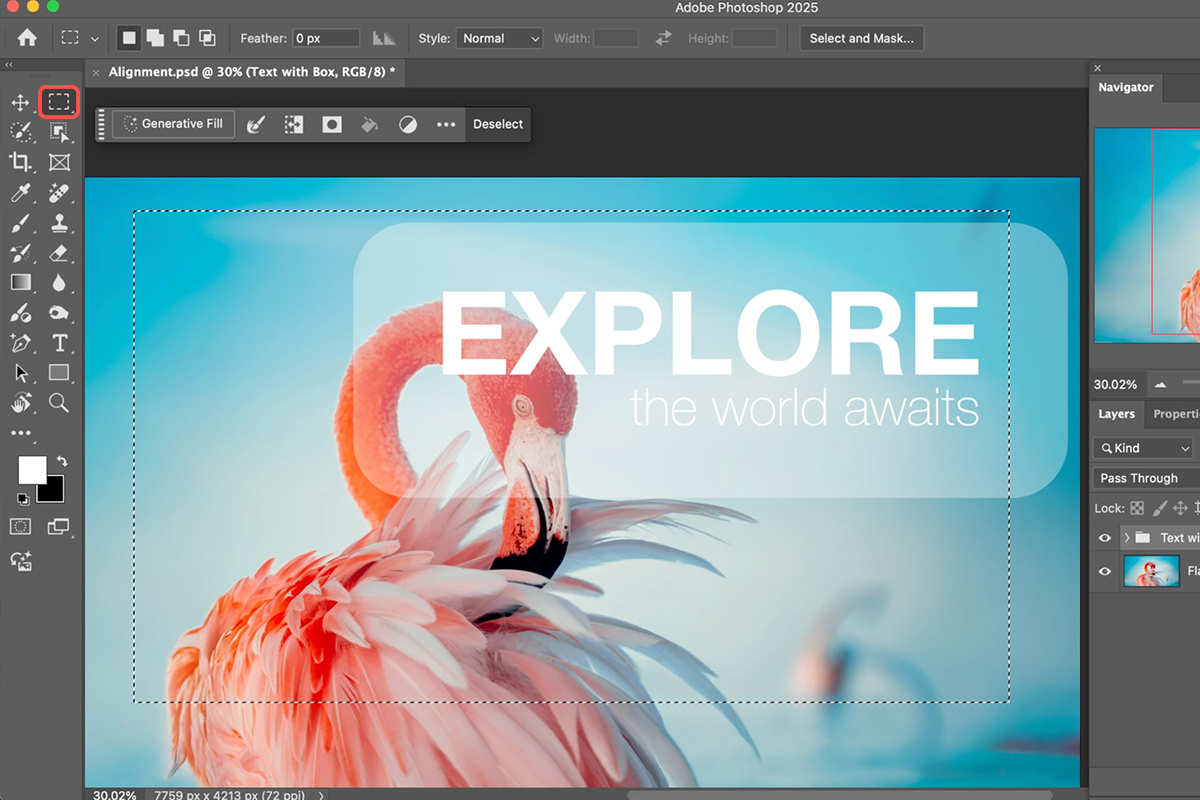Click the Select and Mask button
This screenshot has width=1200, height=800.
pos(861,38)
